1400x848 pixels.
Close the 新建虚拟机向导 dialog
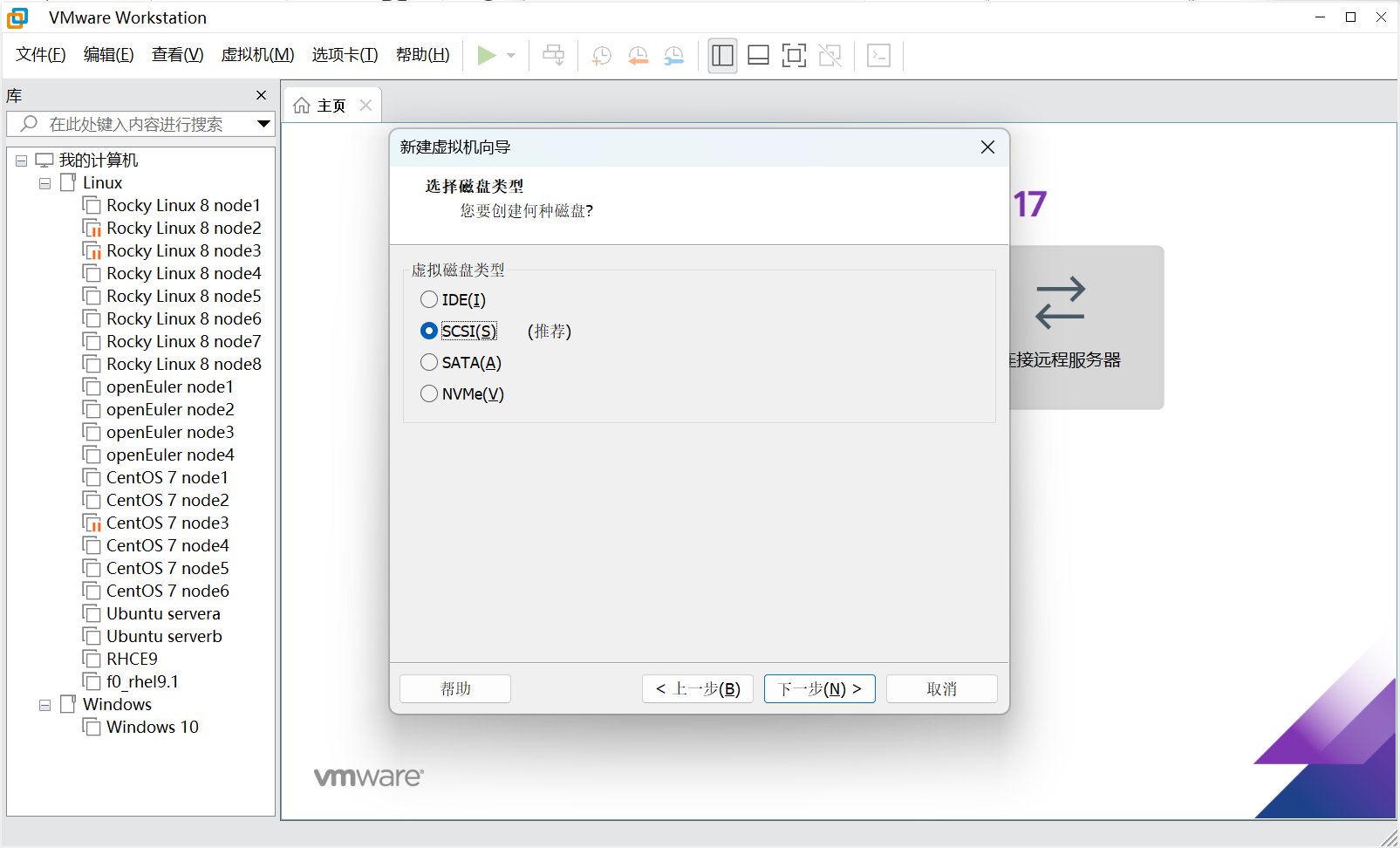pos(987,147)
